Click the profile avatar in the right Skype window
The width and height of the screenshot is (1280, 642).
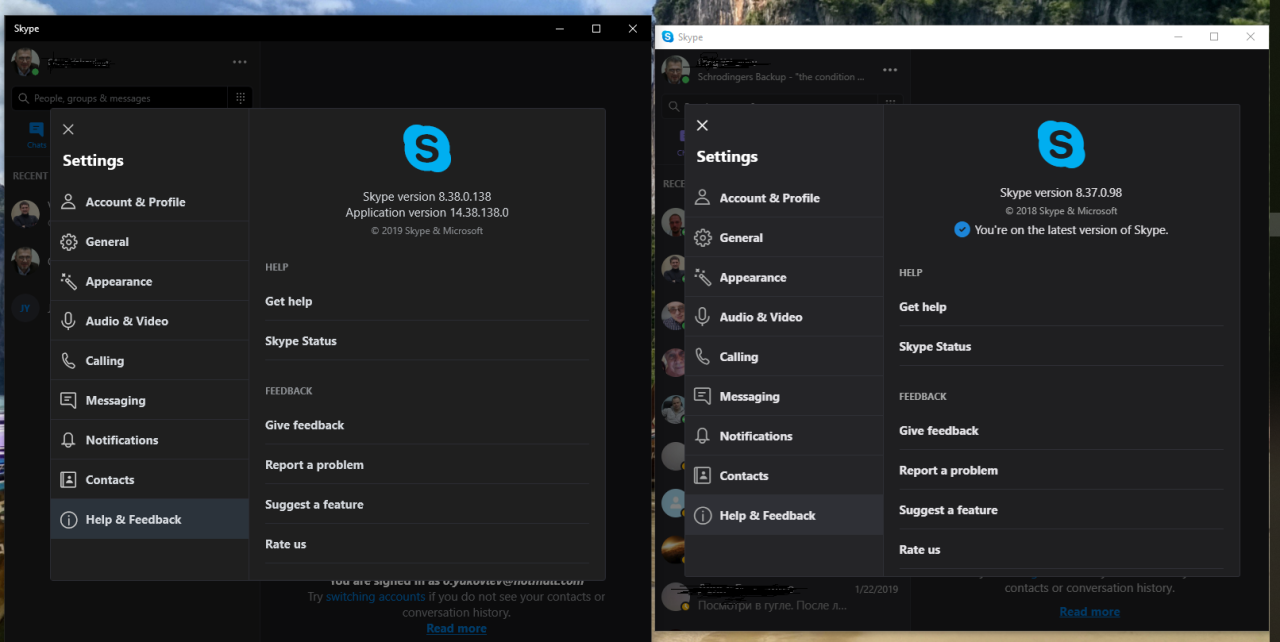[x=675, y=70]
